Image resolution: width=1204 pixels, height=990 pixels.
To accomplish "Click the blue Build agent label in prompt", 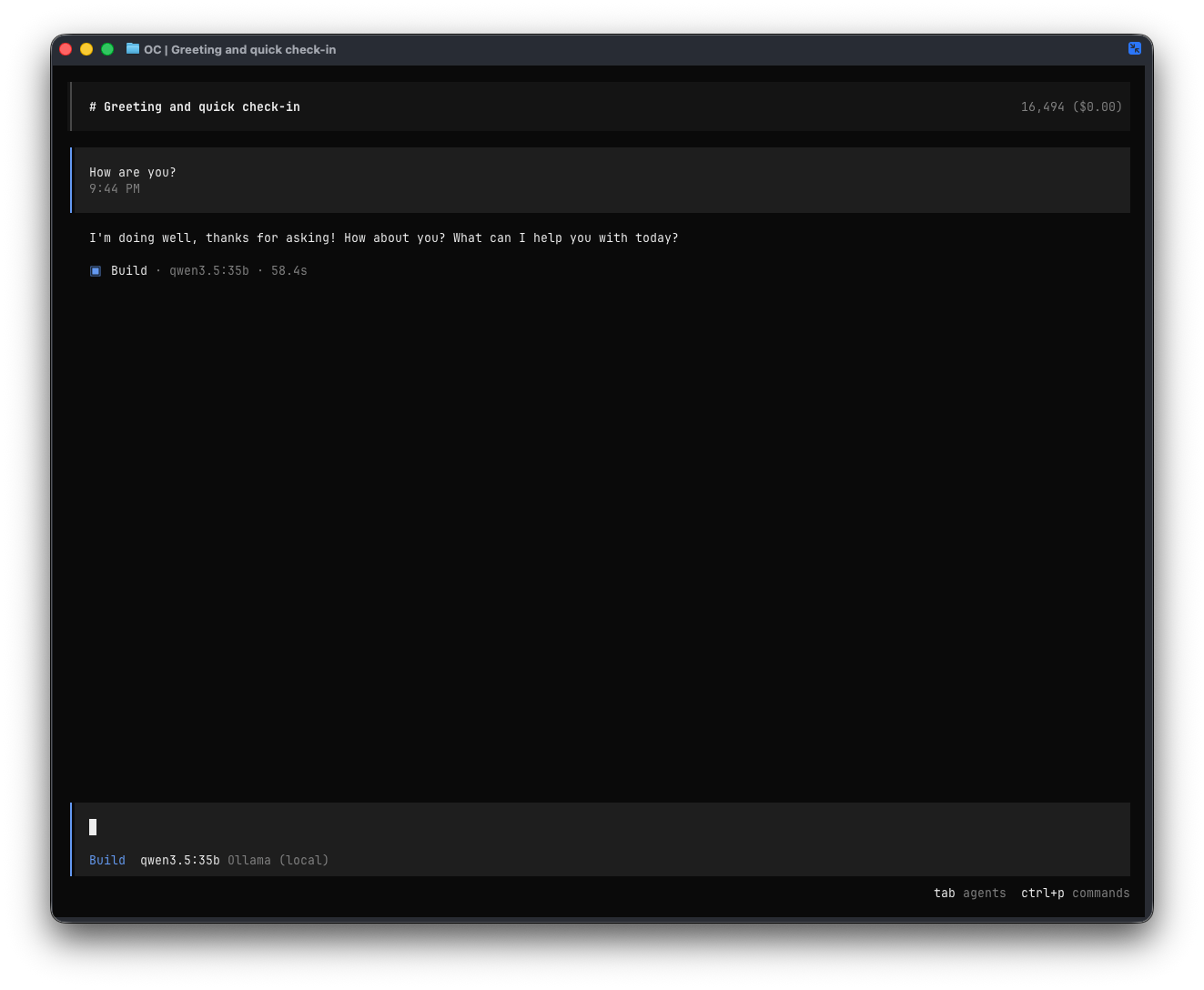I will click(x=107, y=860).
